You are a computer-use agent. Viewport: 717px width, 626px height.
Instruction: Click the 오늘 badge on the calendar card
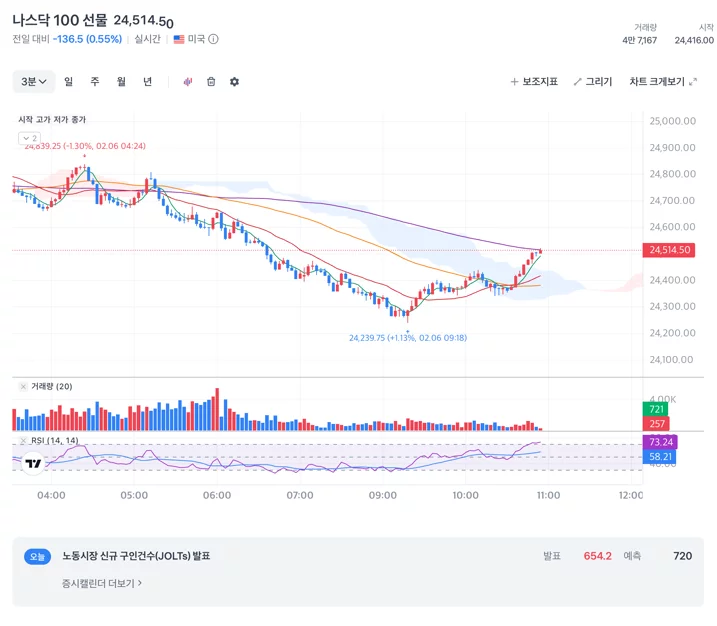[x=37, y=556]
